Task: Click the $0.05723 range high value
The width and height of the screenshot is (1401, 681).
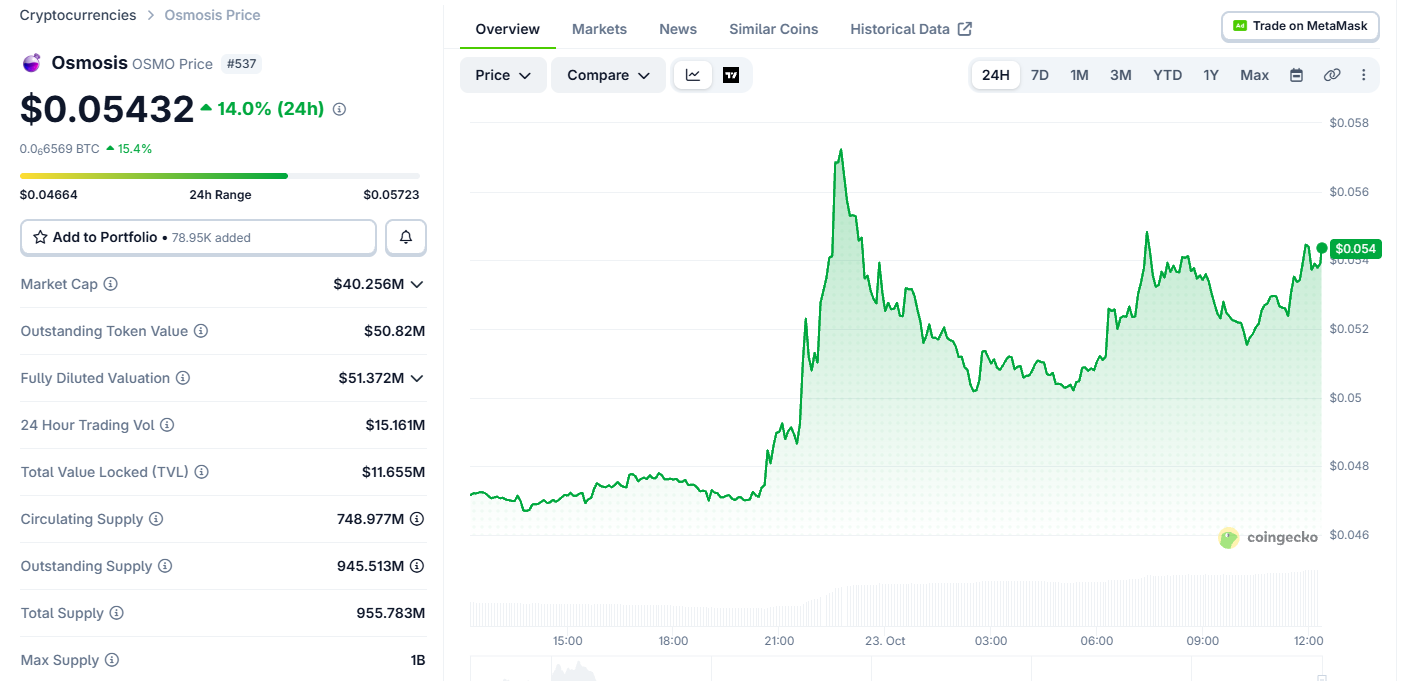Action: click(x=391, y=195)
